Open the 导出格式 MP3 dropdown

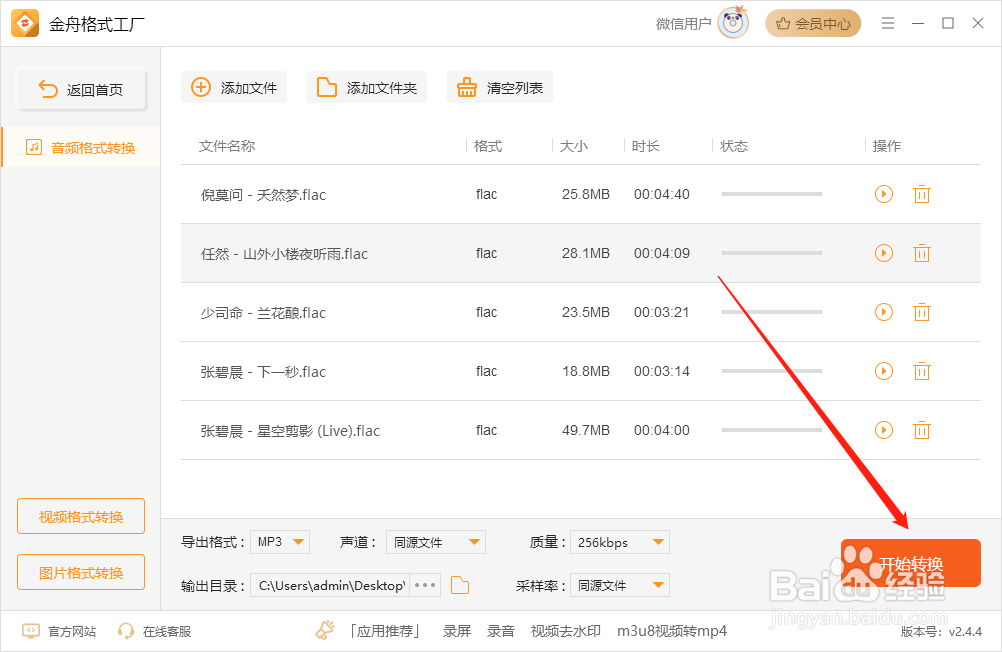(279, 541)
